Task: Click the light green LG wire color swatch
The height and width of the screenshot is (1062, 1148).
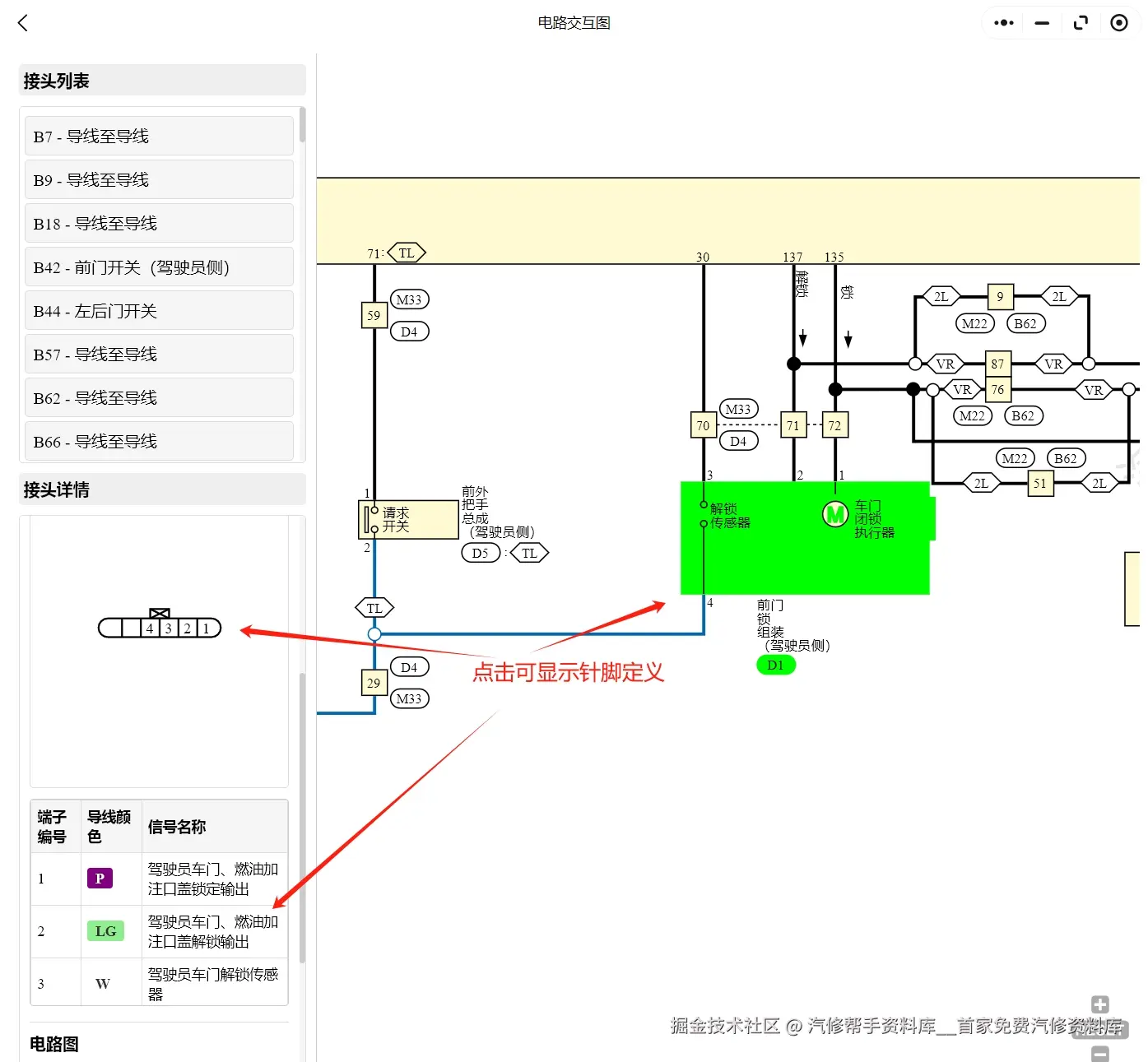Action: (x=105, y=931)
